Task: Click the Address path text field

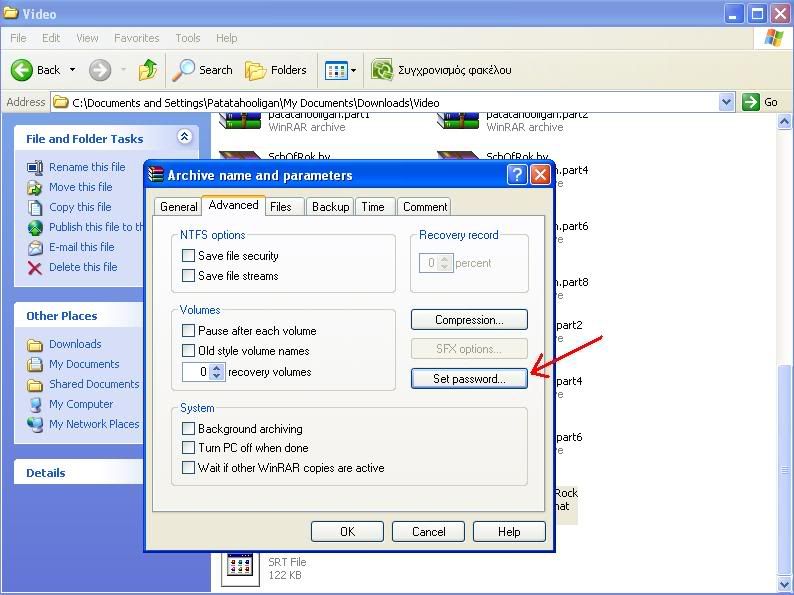Action: pyautogui.click(x=385, y=102)
